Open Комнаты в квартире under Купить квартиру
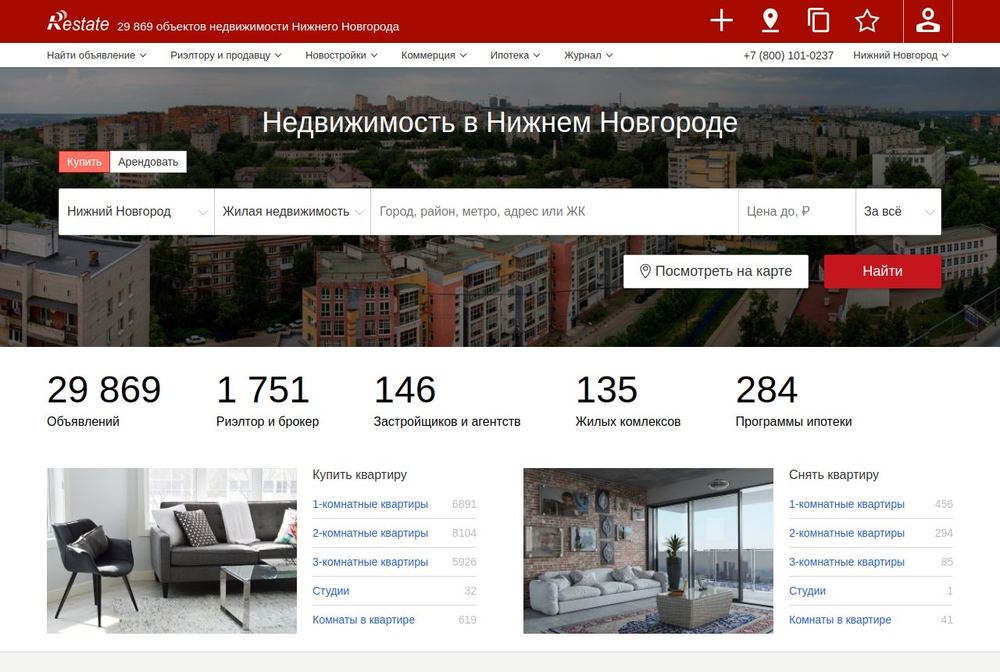Image resolution: width=1000 pixels, height=672 pixels. pos(364,620)
